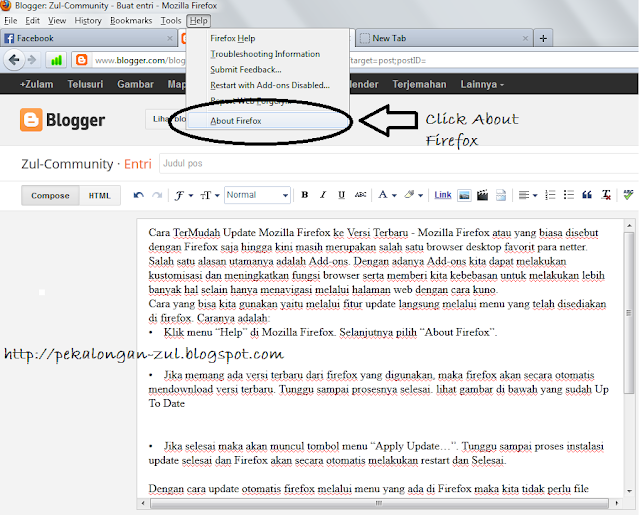Switch to Compose mode
640x515 pixels.
pos(50,195)
